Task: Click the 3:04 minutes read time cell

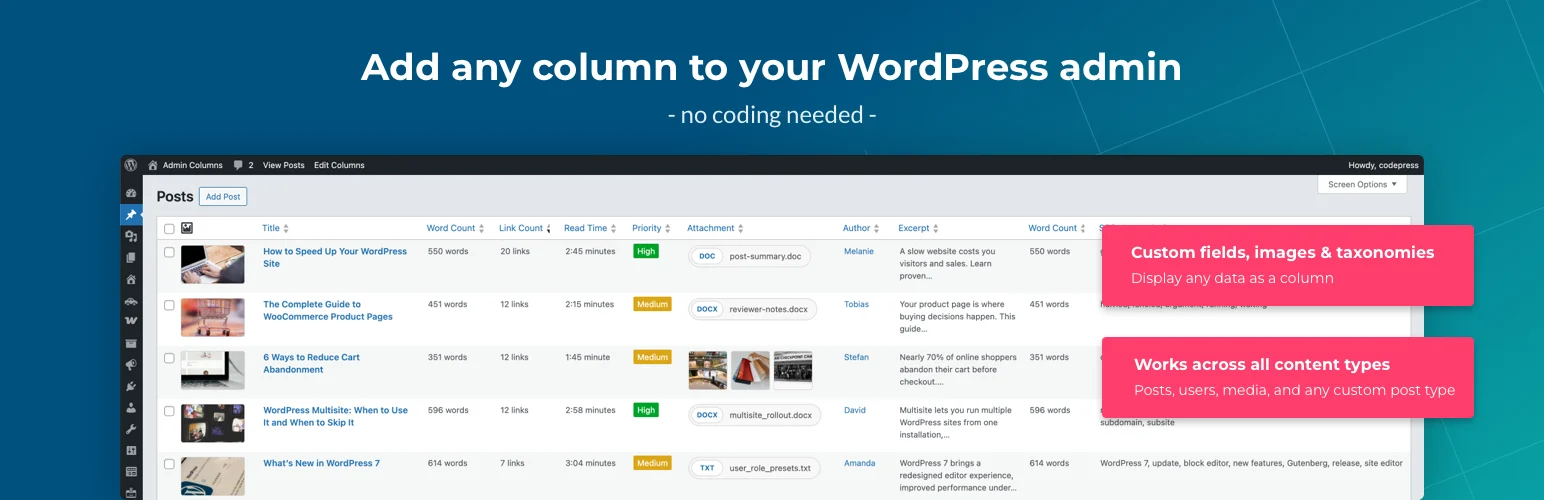Action: pos(589,463)
